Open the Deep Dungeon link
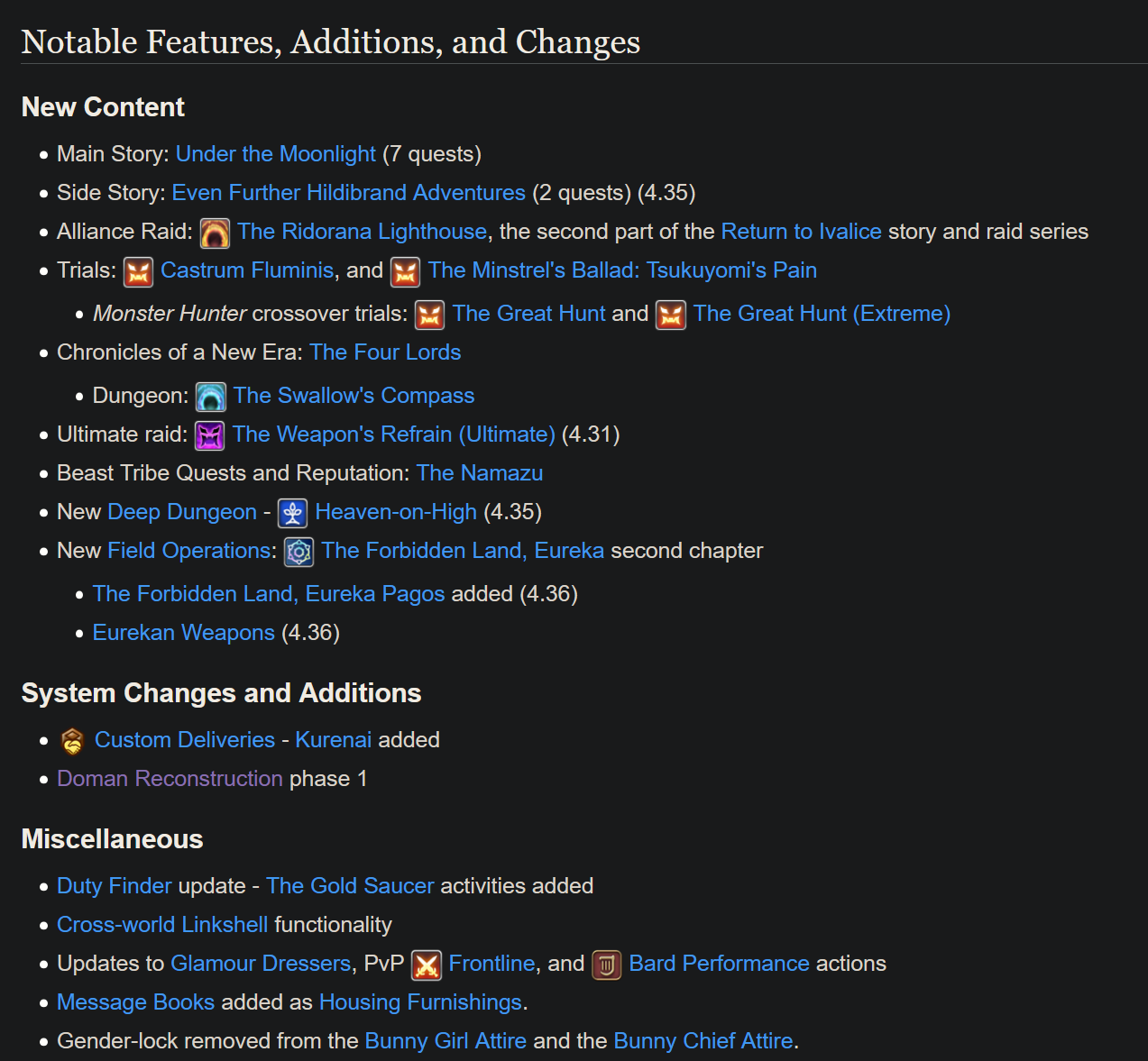Screen dimensions: 1148x1061 coord(182,512)
